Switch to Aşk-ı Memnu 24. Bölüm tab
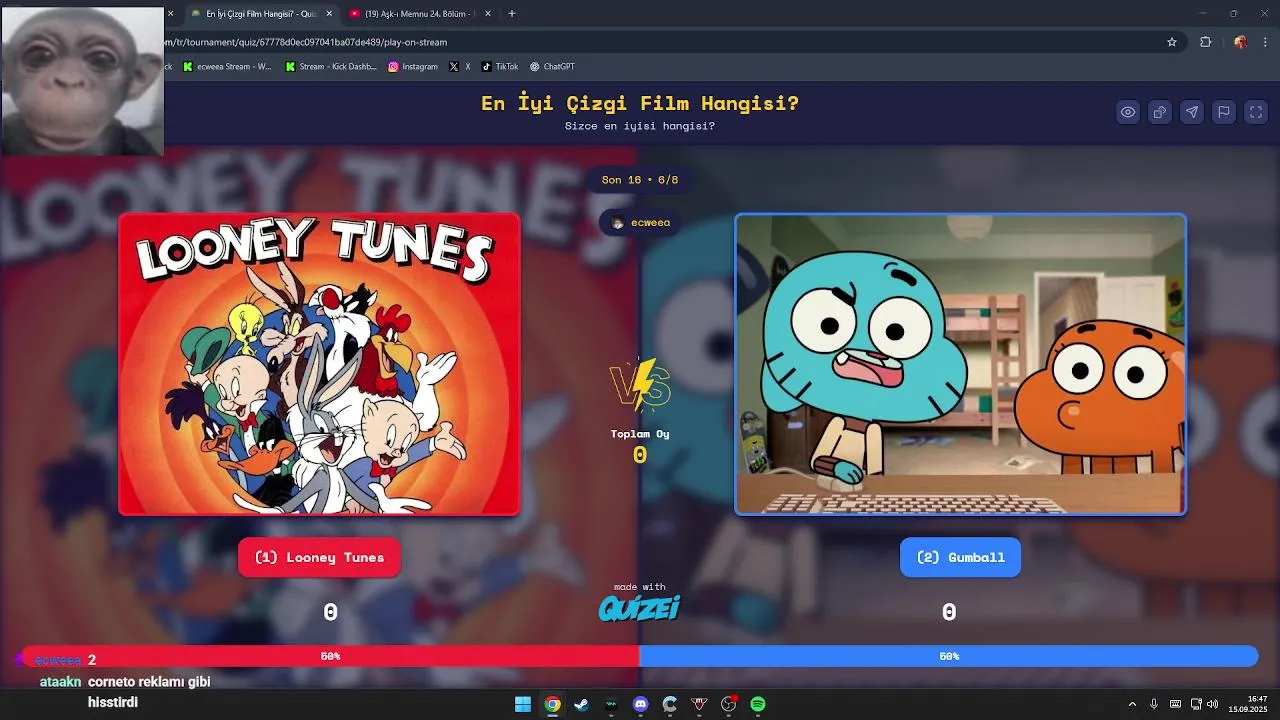Viewport: 1280px width, 720px height. tap(420, 14)
